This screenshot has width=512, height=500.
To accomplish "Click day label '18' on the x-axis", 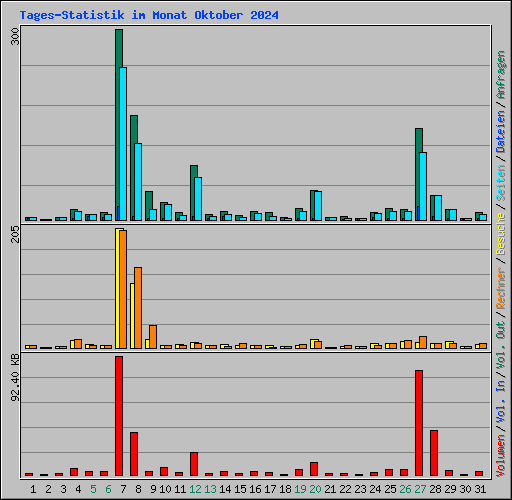I will point(285,489).
